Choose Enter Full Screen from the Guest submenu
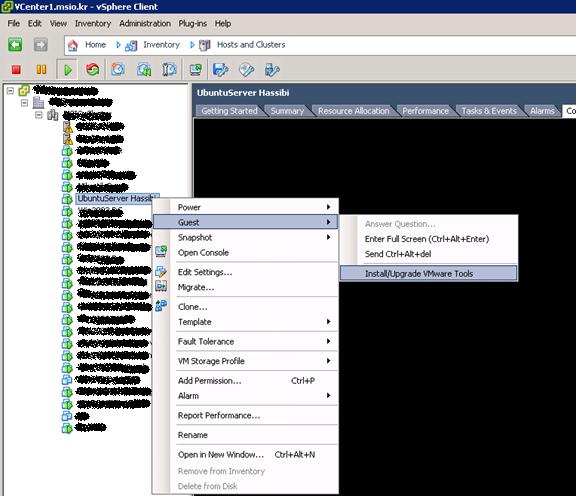This screenshot has width=578, height=498. click(428, 239)
